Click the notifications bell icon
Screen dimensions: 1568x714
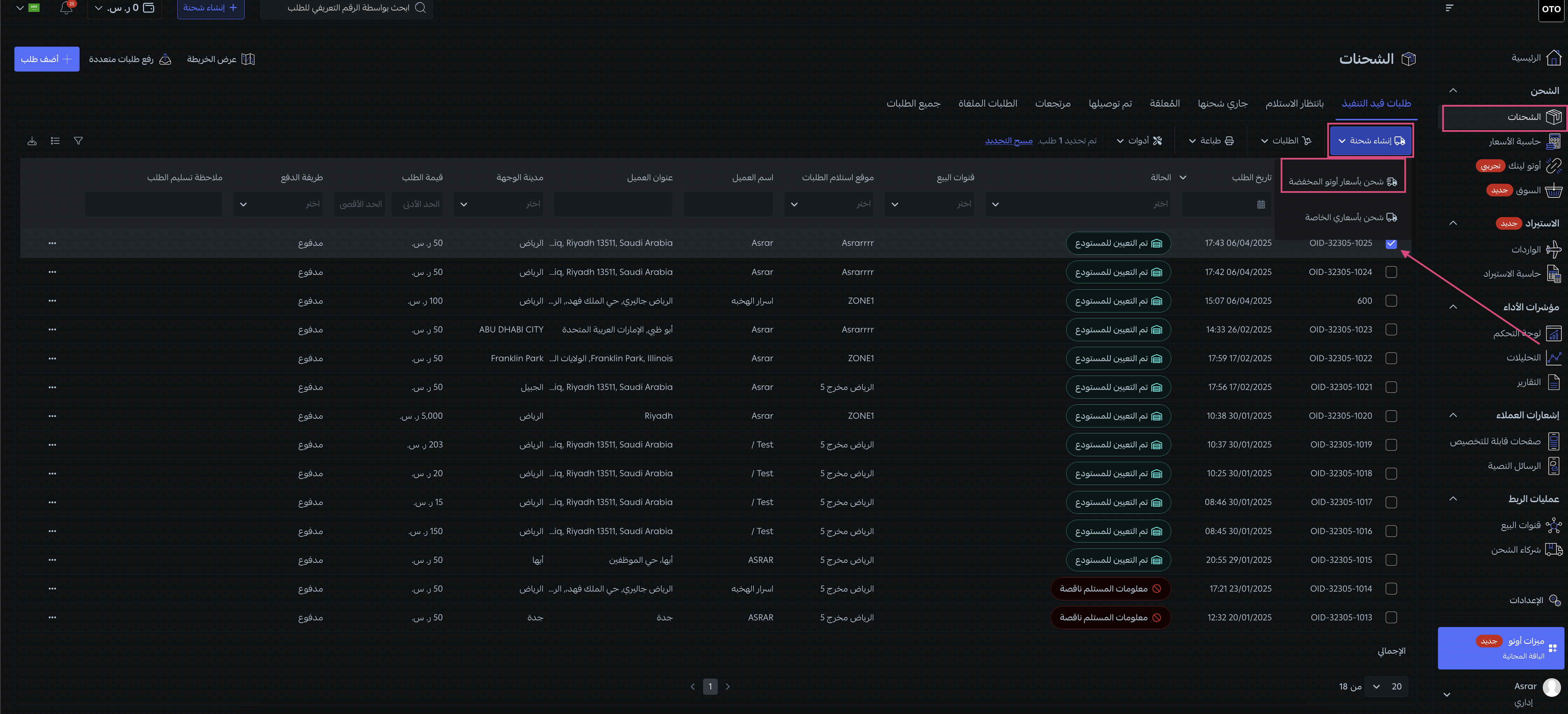66,8
